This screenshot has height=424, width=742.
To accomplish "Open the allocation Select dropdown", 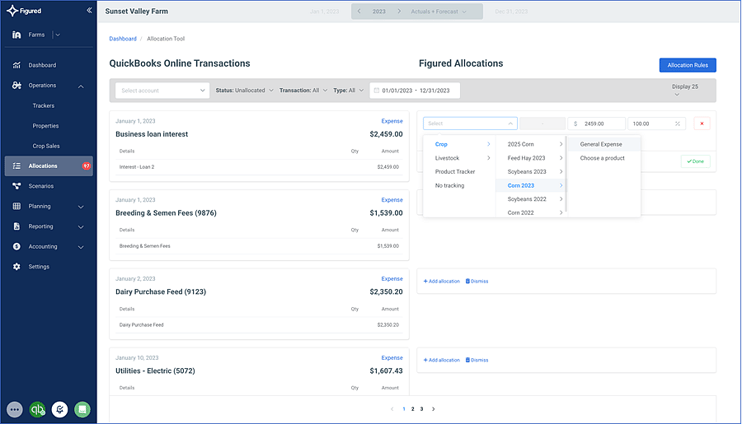I will tap(470, 124).
